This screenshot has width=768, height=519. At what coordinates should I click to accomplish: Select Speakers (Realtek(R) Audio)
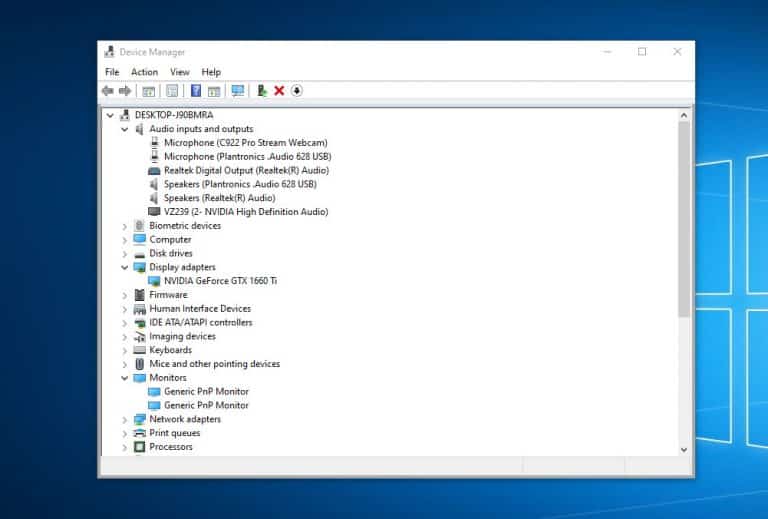[x=219, y=198]
